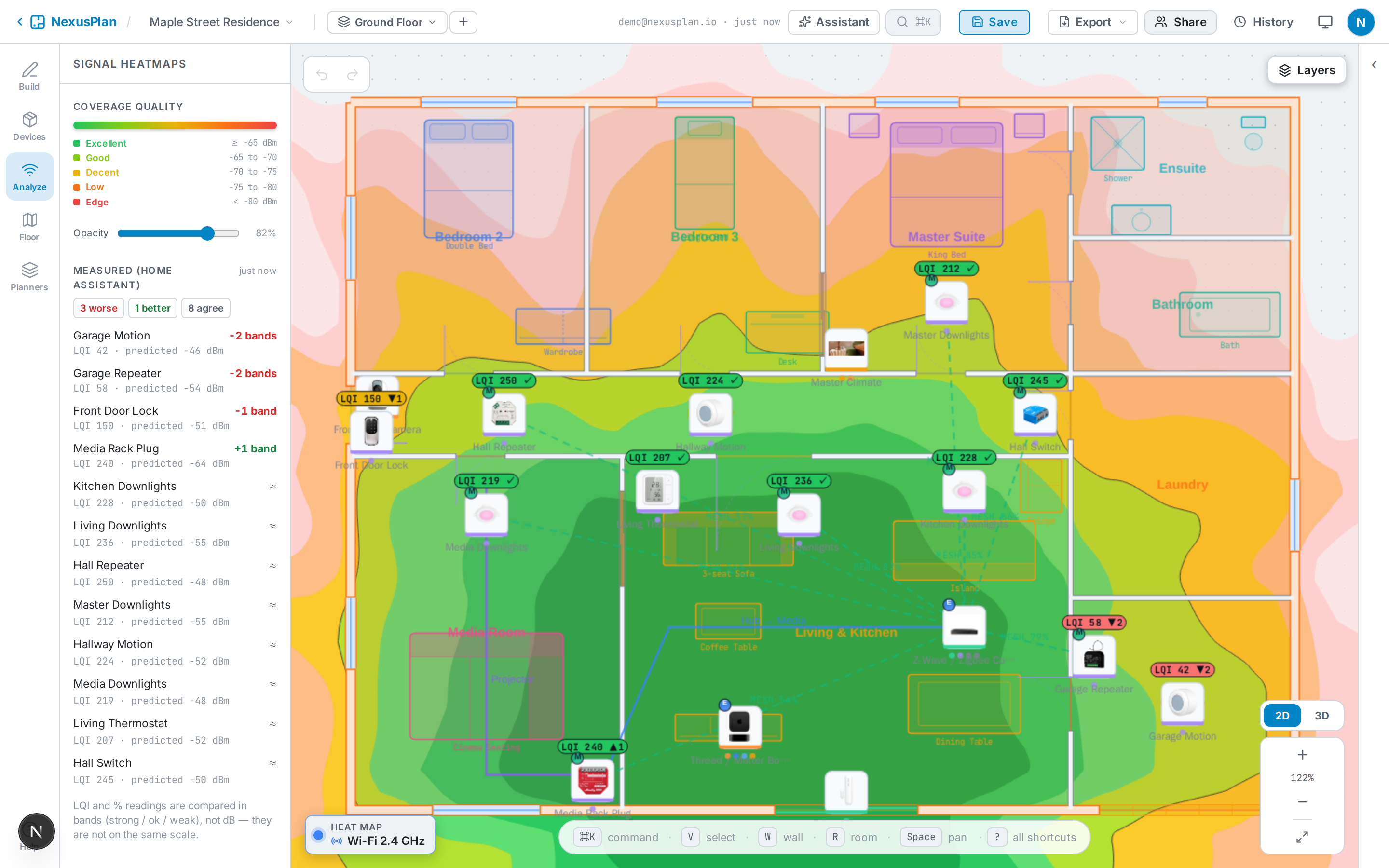Viewport: 1389px width, 868px height.
Task: Select the Garage Repeater device on plan
Action: pos(1094,656)
